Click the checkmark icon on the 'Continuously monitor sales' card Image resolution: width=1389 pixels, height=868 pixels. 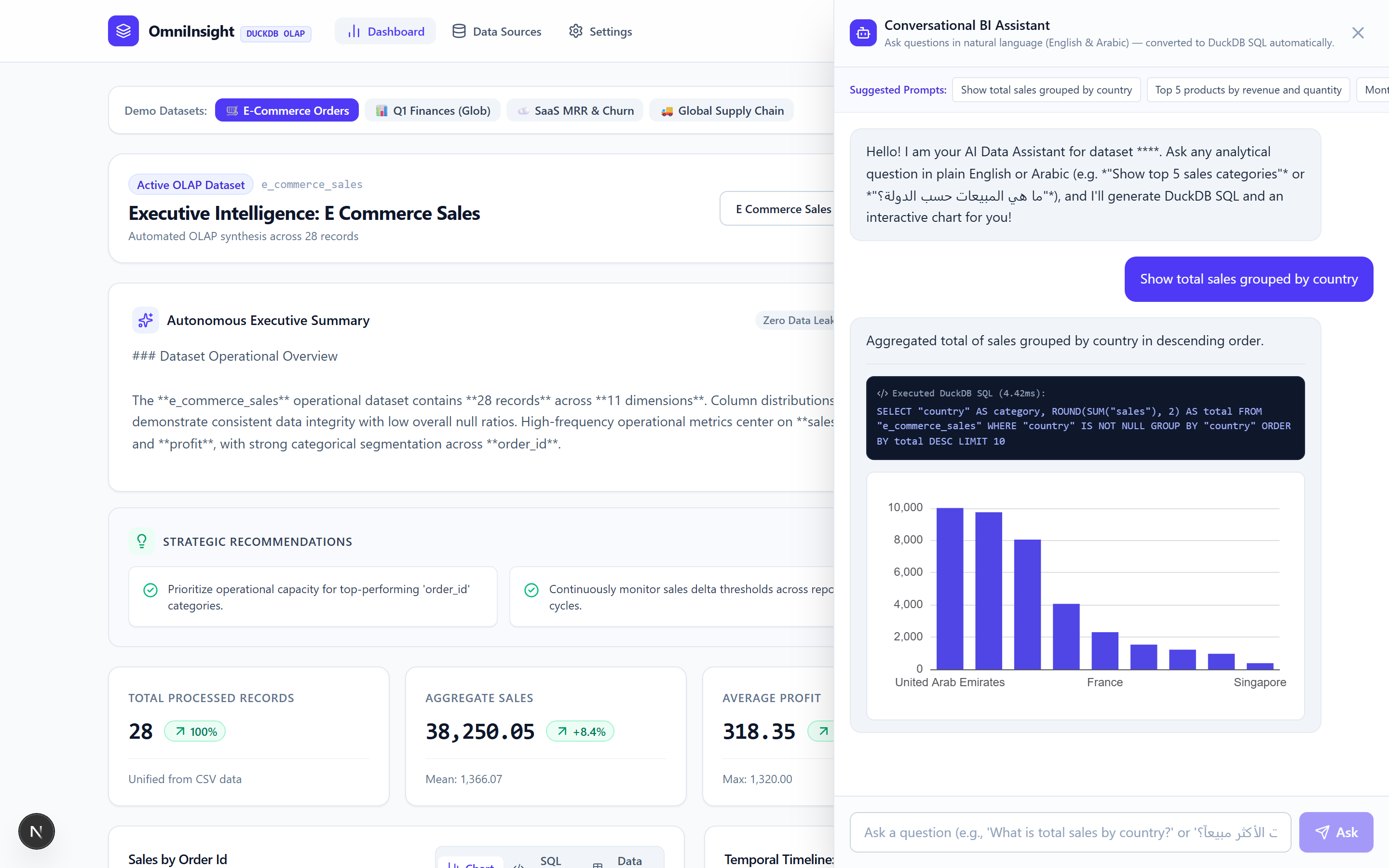[531, 590]
